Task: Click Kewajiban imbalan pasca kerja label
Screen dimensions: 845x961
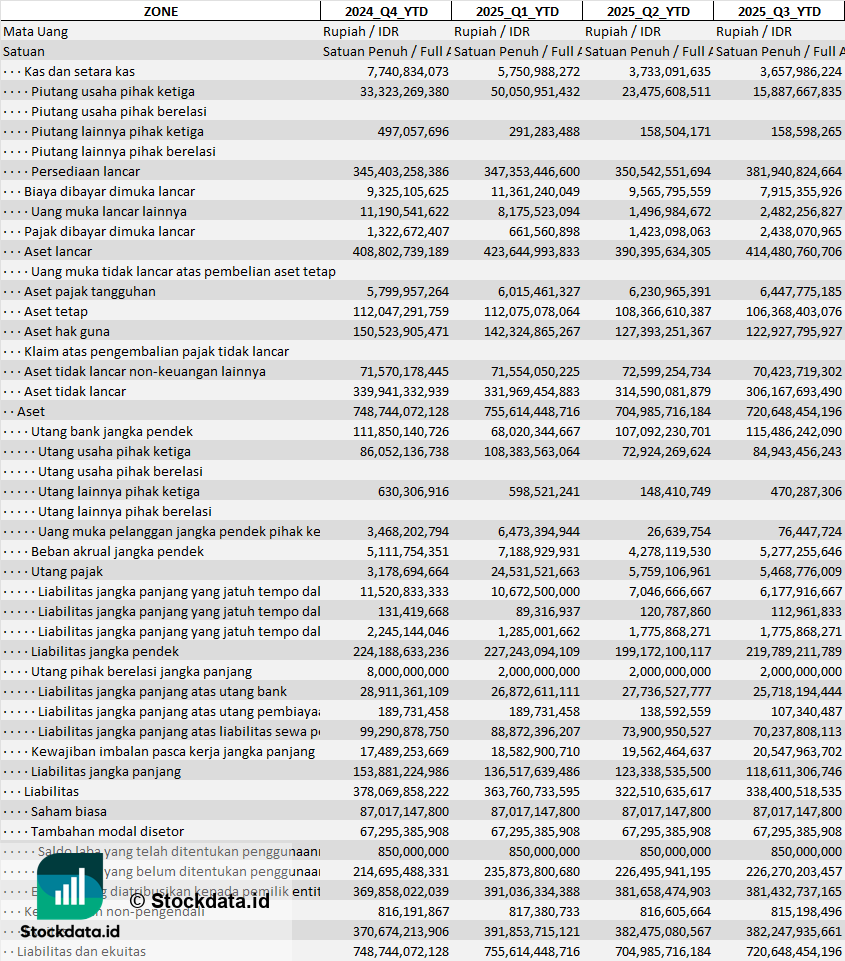Action: click(x=173, y=752)
